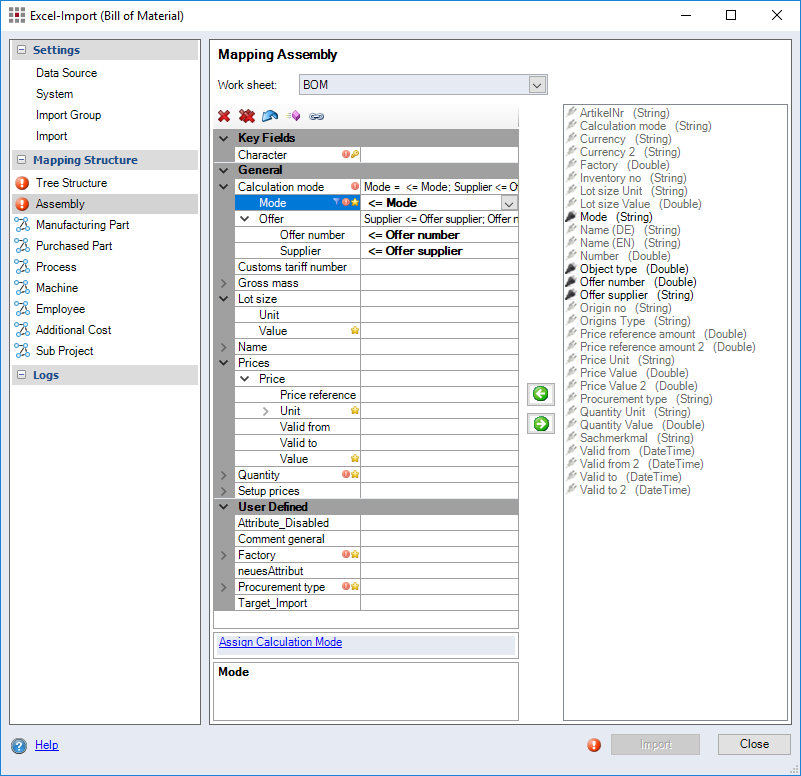Click the Close button
Screen dimensions: 801x776
[754, 744]
